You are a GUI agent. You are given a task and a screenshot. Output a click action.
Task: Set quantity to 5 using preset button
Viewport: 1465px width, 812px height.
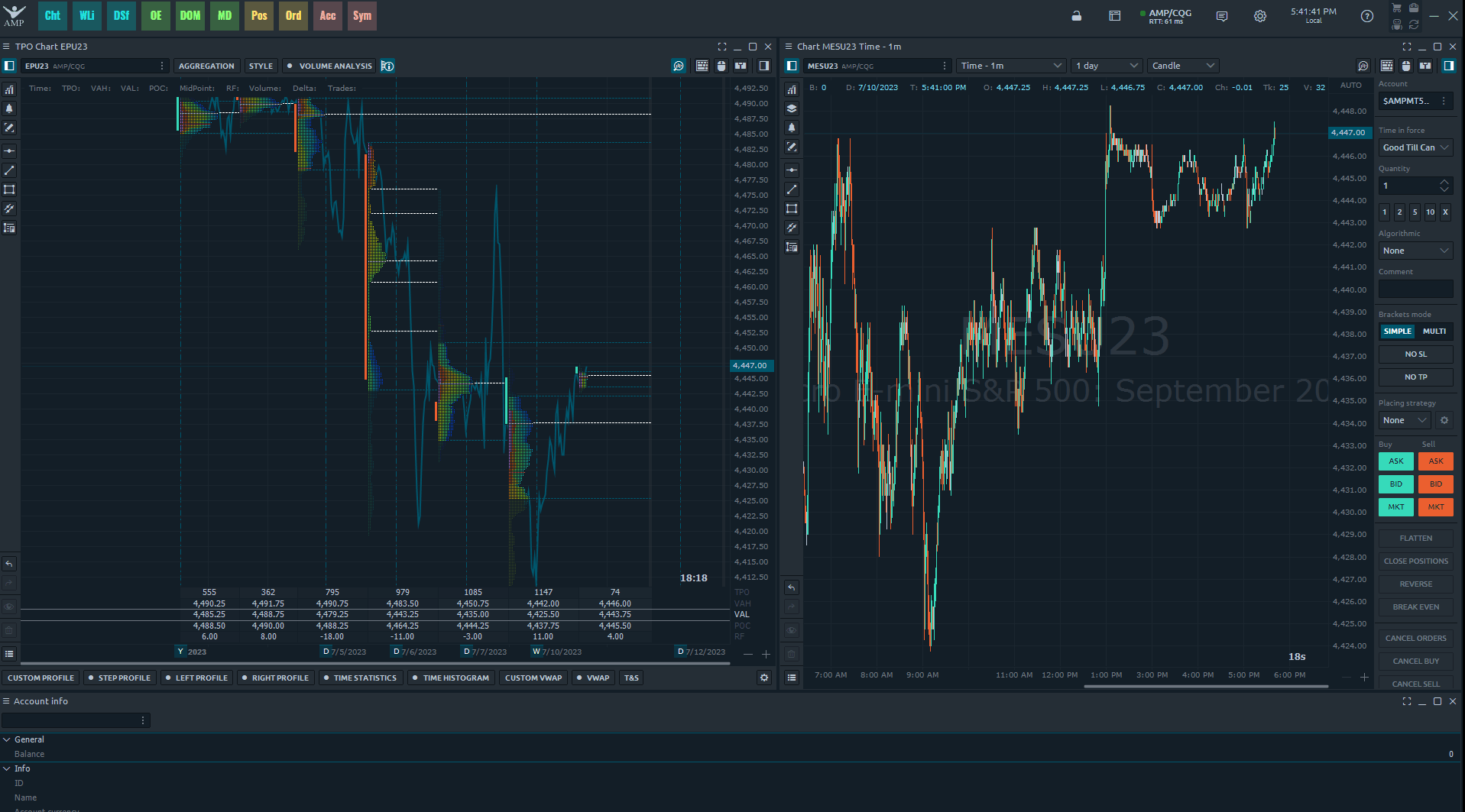click(1415, 212)
